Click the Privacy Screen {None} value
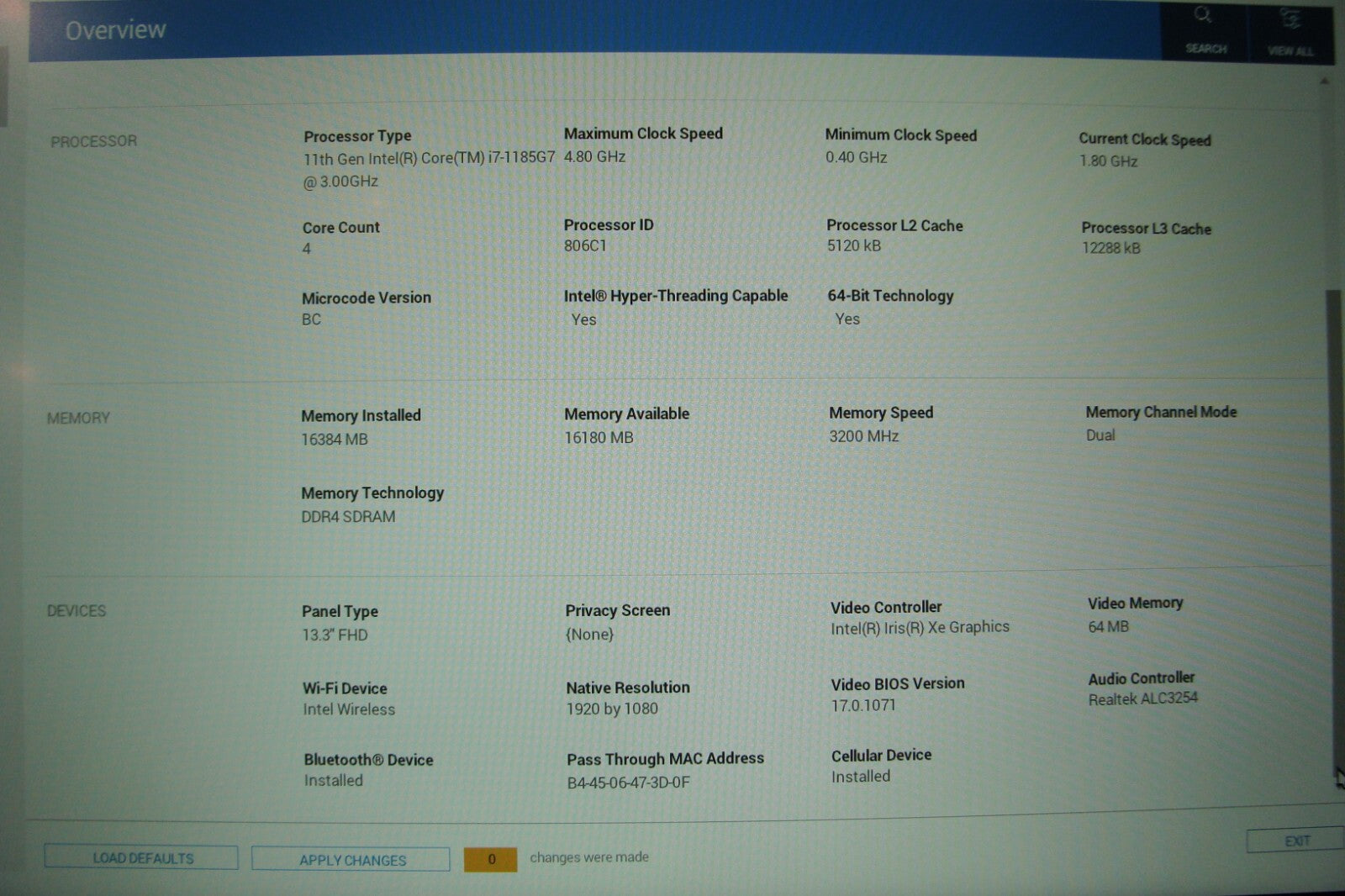 589,635
